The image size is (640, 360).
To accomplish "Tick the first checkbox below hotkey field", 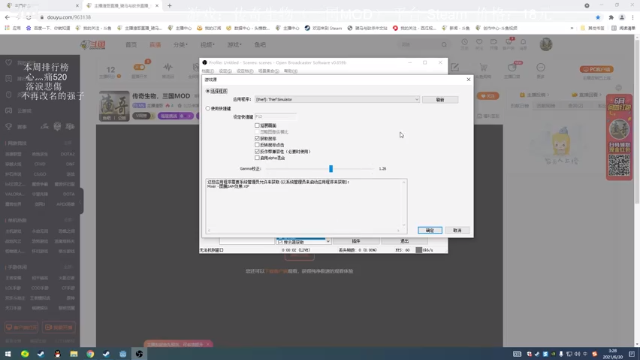I will (x=257, y=125).
